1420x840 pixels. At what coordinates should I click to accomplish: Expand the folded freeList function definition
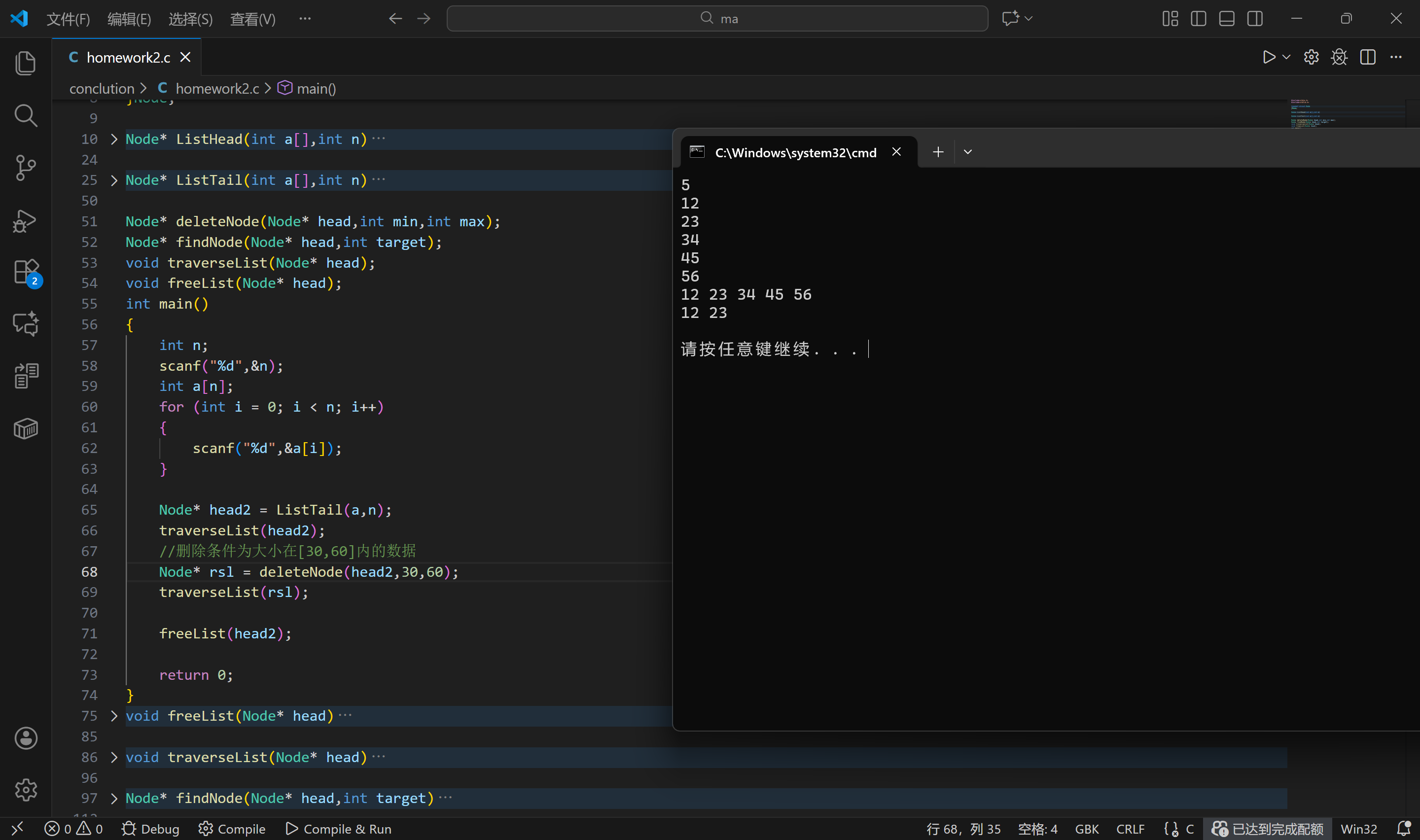pos(114,716)
